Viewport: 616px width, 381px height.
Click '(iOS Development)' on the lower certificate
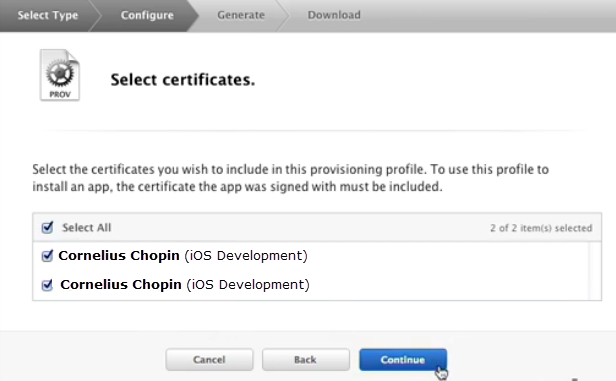point(248,284)
